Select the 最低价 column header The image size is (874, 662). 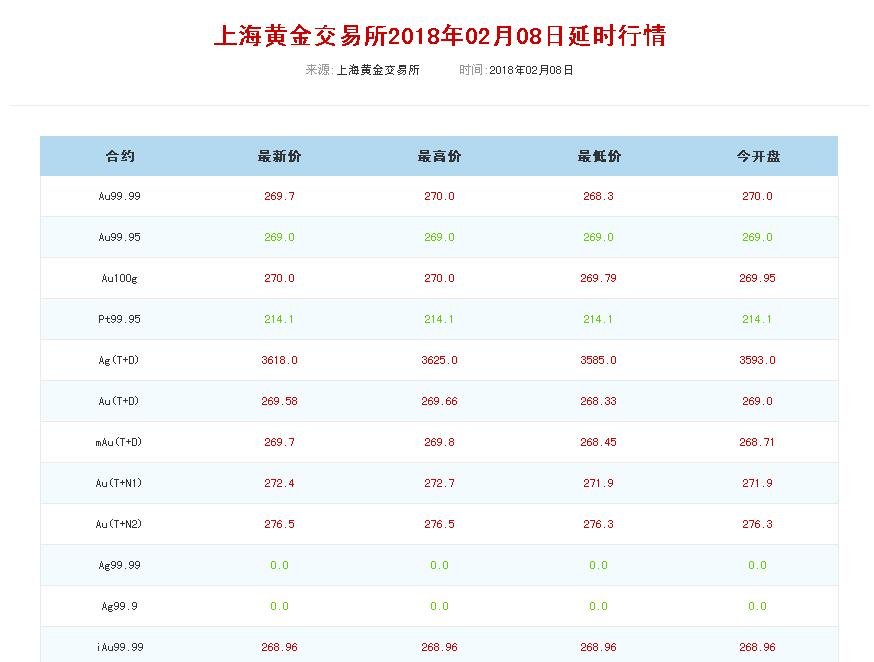(x=597, y=156)
